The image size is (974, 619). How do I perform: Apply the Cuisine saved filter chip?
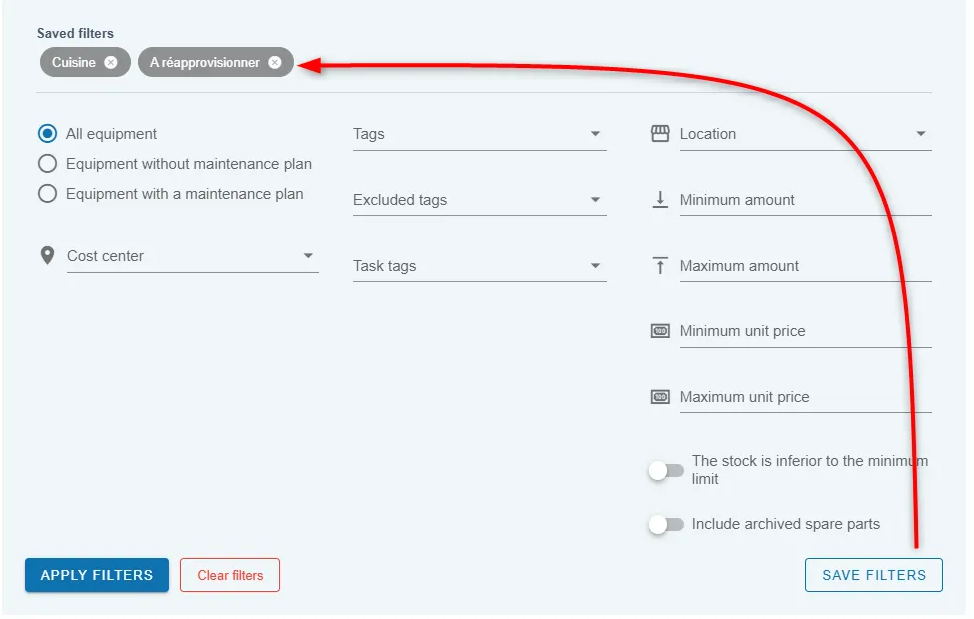point(73,63)
